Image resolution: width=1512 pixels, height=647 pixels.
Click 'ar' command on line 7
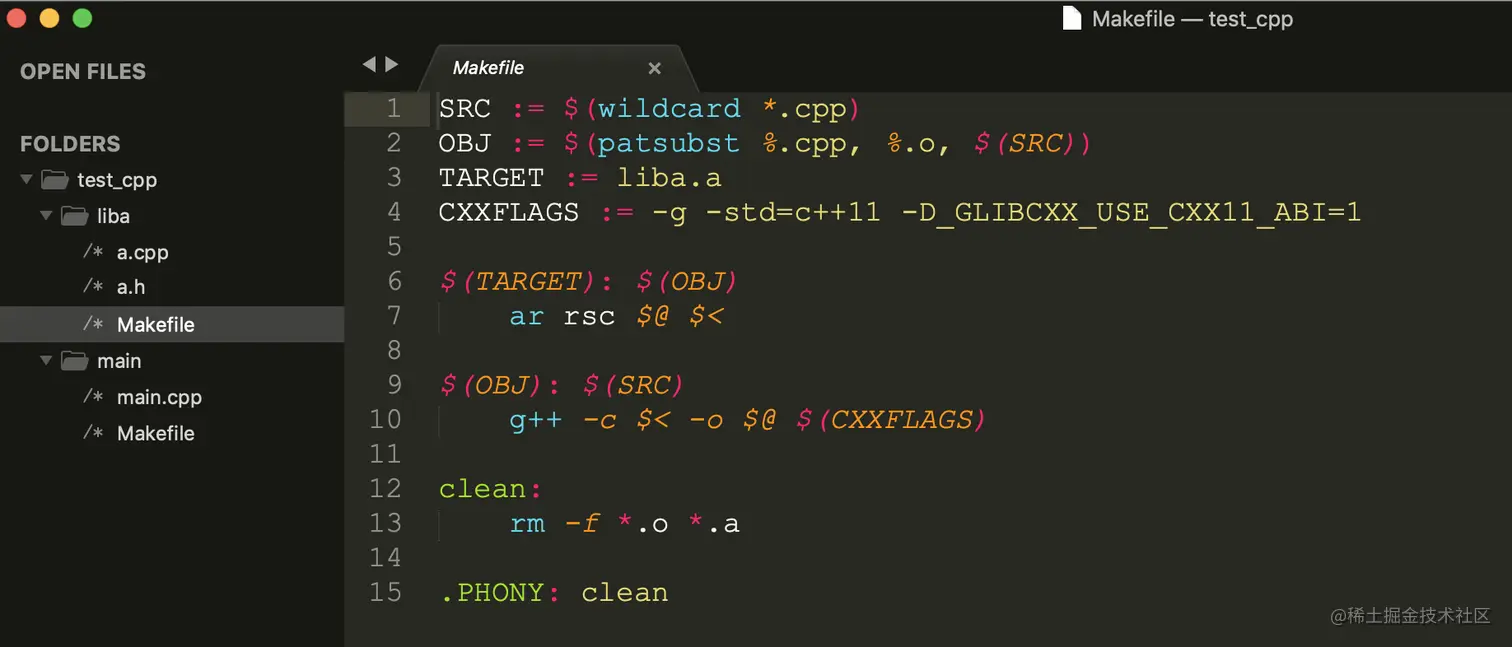point(527,316)
